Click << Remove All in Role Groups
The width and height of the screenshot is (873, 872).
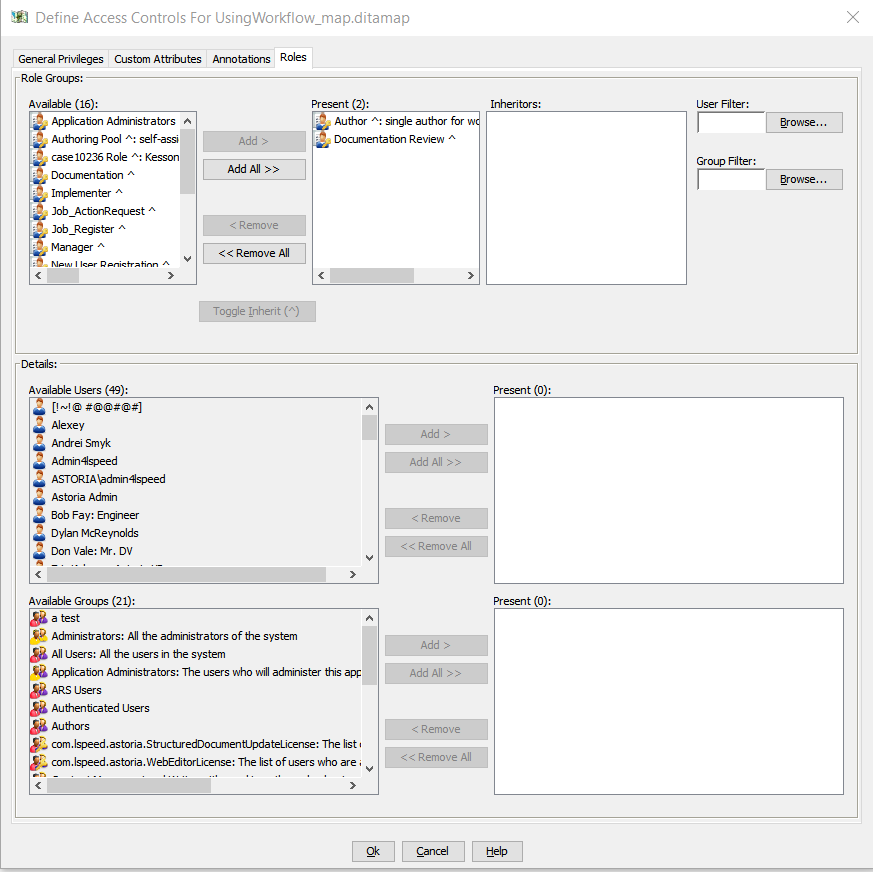[x=254, y=253]
